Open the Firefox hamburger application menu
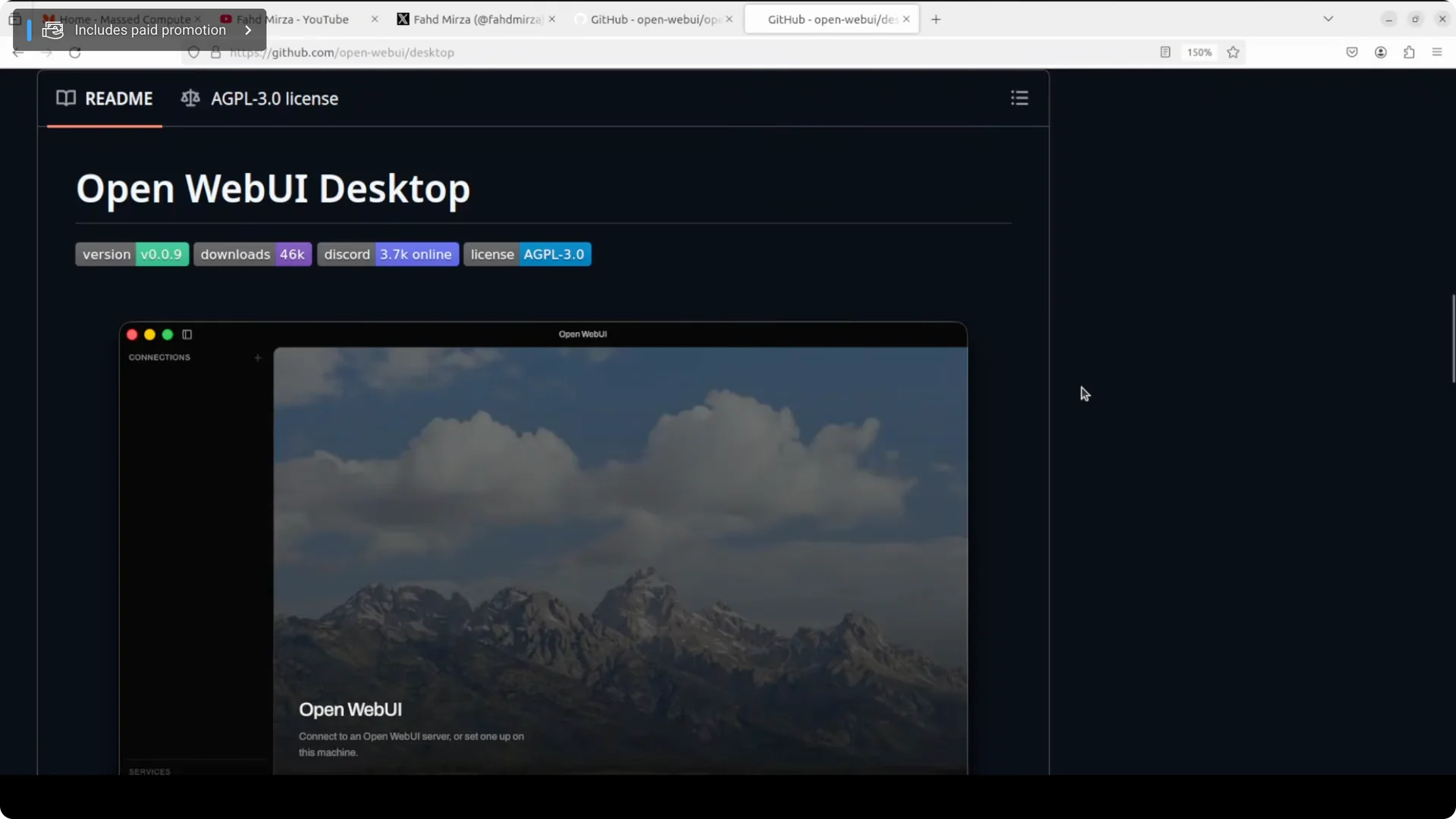The width and height of the screenshot is (1456, 819). pos(1437,52)
